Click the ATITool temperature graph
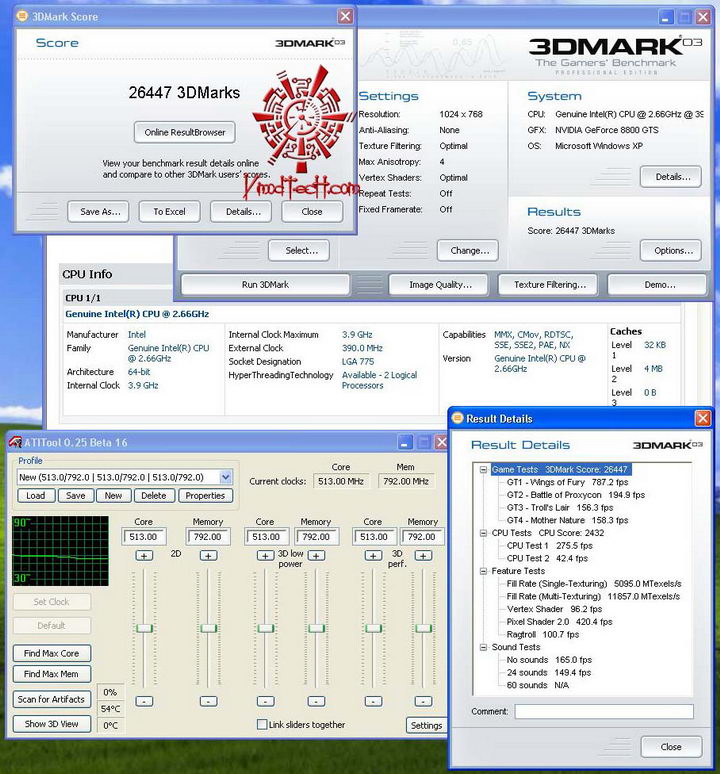This screenshot has width=720, height=774. pyautogui.click(x=60, y=551)
